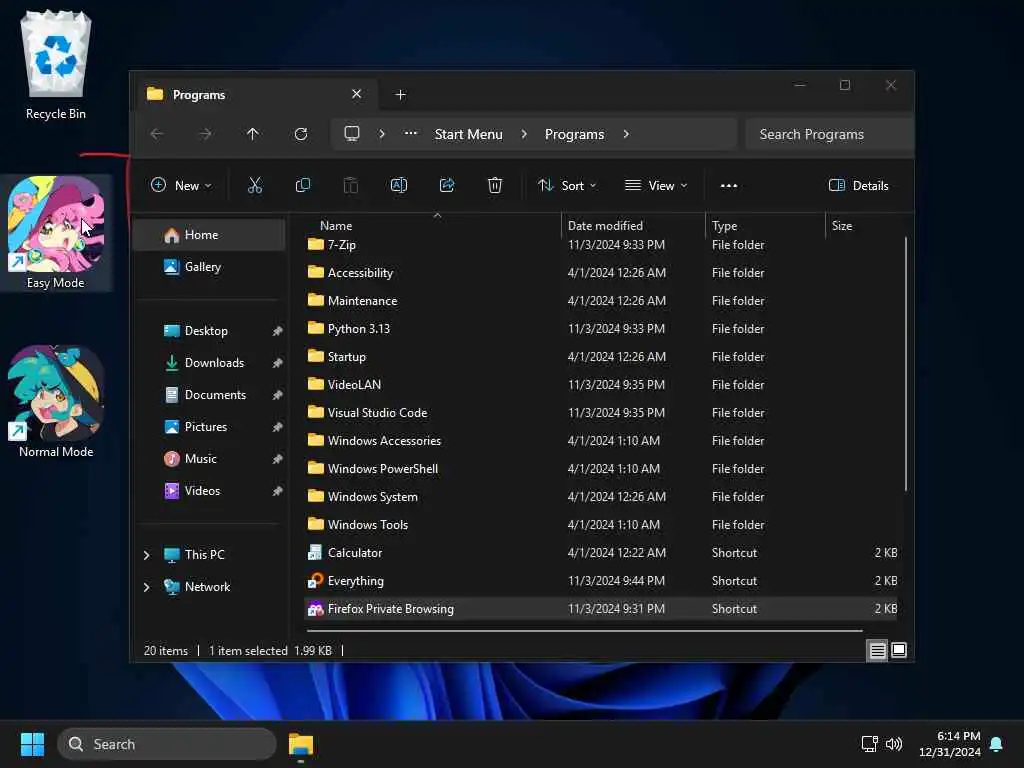1024x768 pixels.
Task: Select the Windows PowerShell folder
Action: point(601,469)
